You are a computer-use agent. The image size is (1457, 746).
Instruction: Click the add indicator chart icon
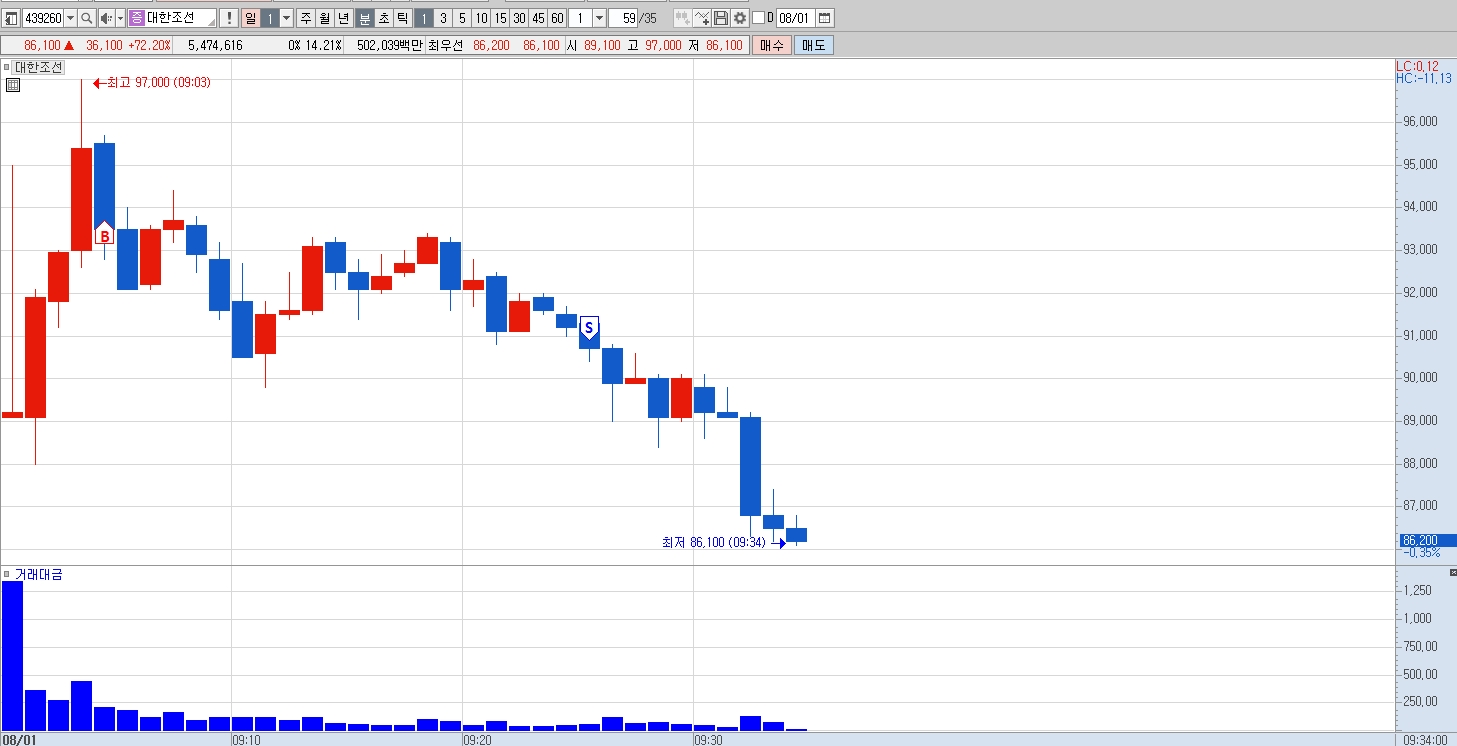coord(701,18)
